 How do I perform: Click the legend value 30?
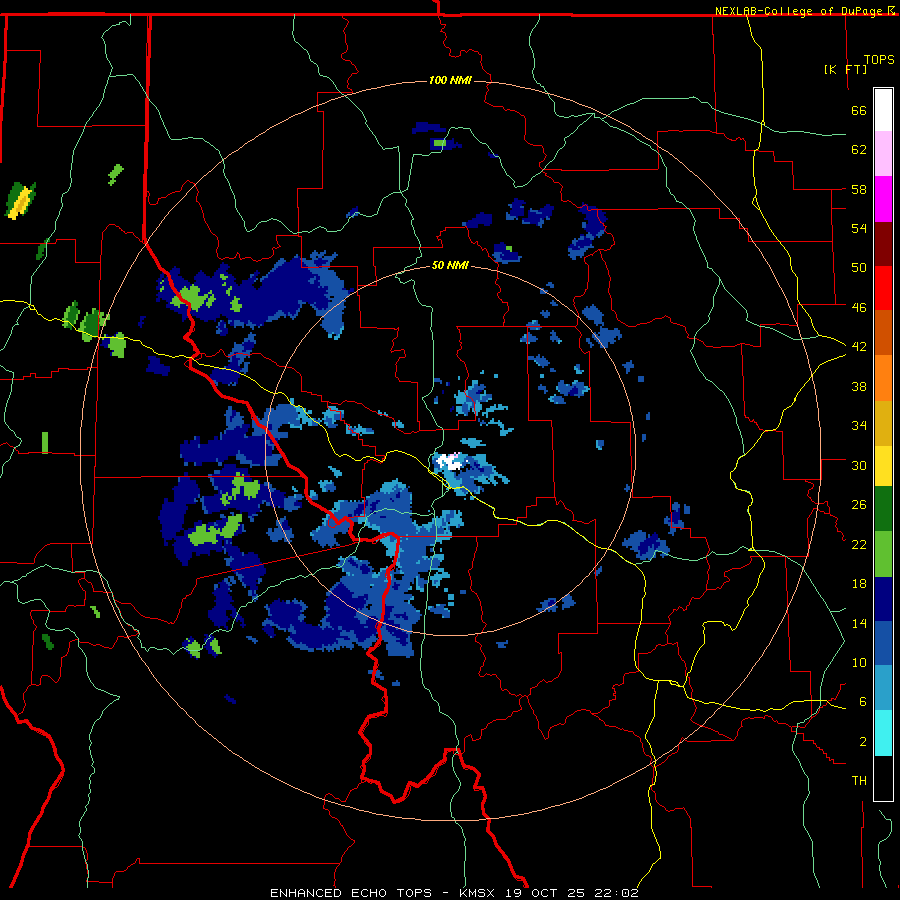pos(859,465)
